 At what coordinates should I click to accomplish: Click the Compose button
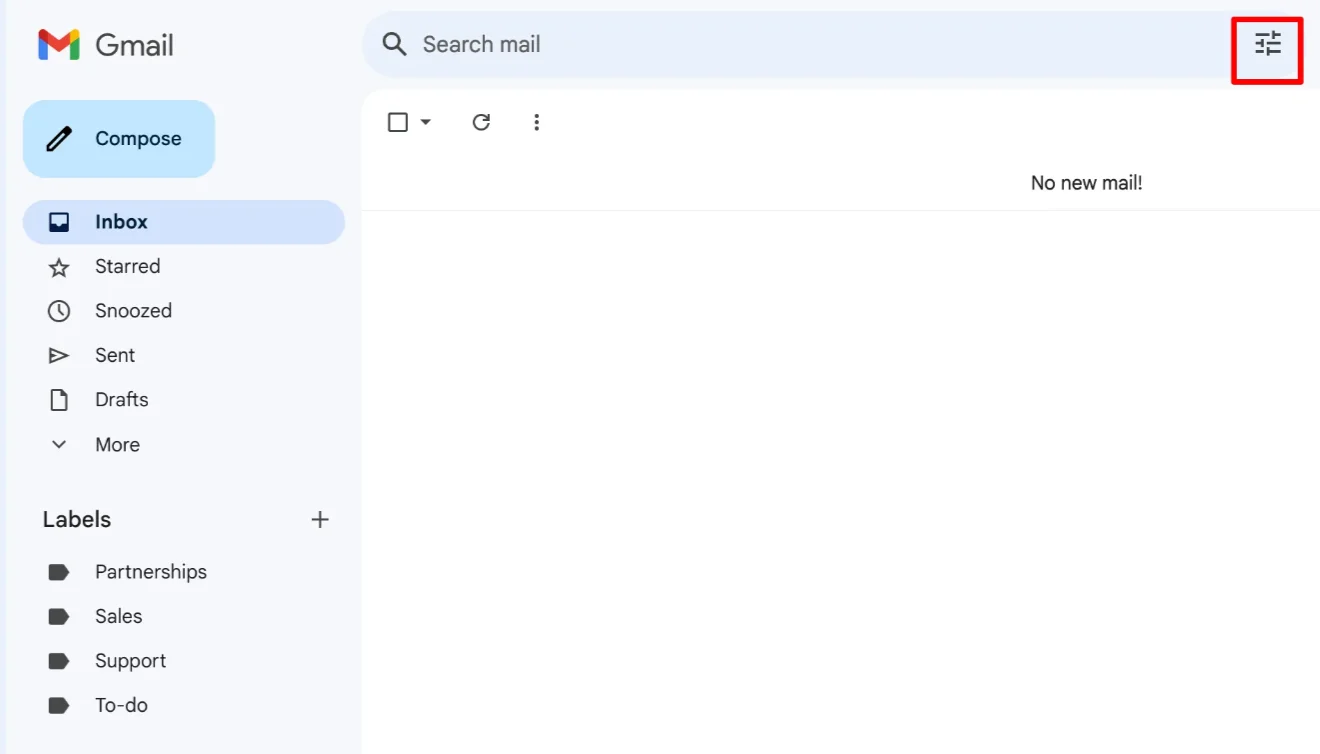(119, 139)
